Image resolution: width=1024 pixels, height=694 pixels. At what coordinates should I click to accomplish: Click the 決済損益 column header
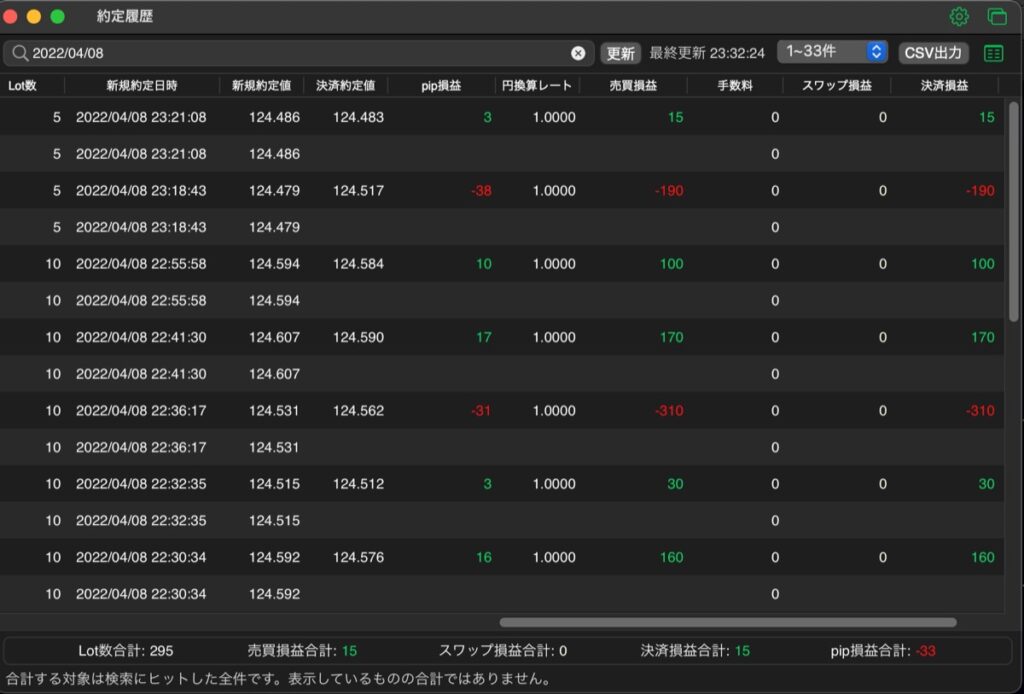[944, 86]
